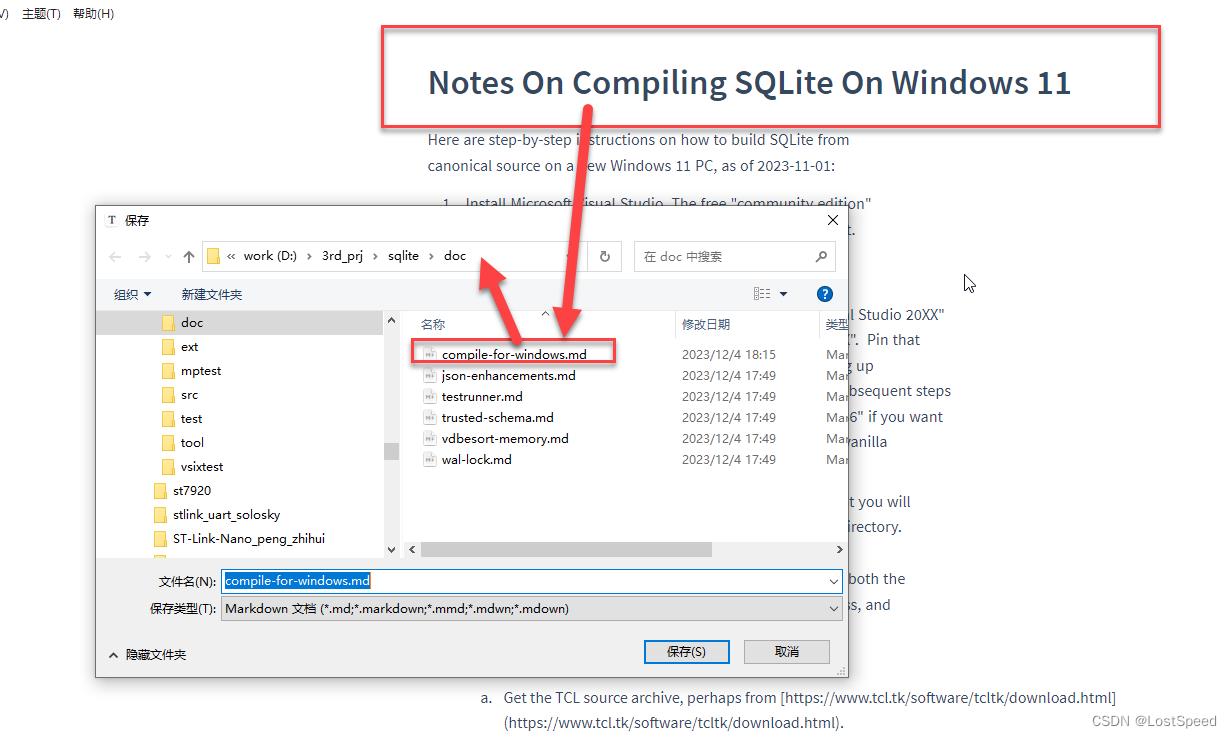Open the 组织 dropdown menu

coord(132,294)
